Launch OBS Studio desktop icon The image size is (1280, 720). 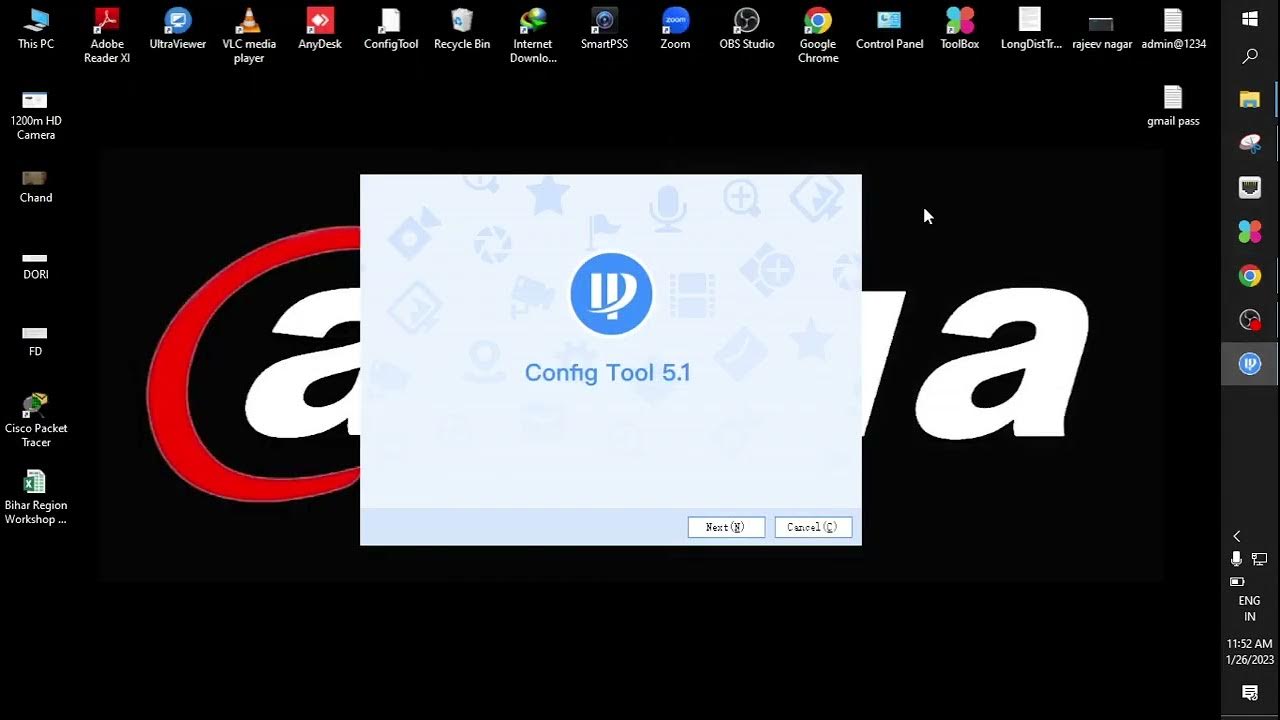click(747, 28)
